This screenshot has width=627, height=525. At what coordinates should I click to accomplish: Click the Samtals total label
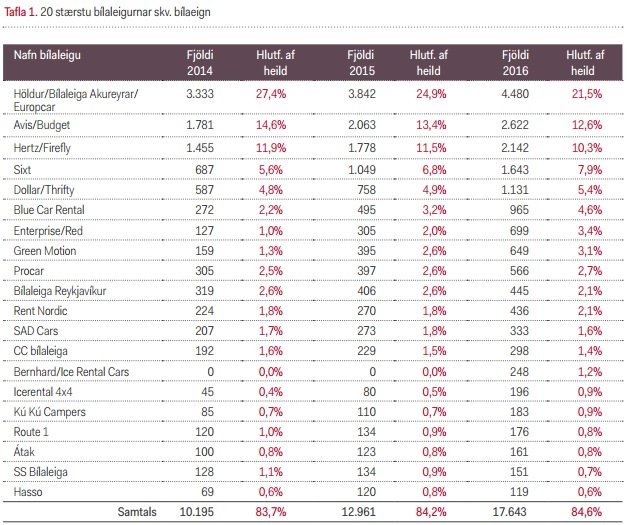pyautogui.click(x=135, y=512)
